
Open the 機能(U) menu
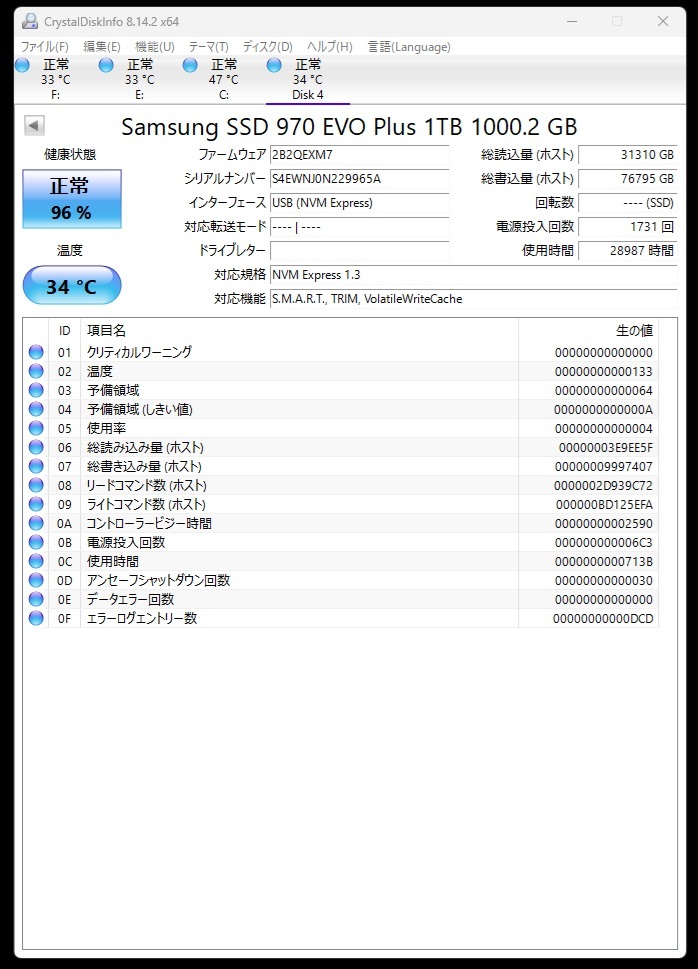[155, 47]
